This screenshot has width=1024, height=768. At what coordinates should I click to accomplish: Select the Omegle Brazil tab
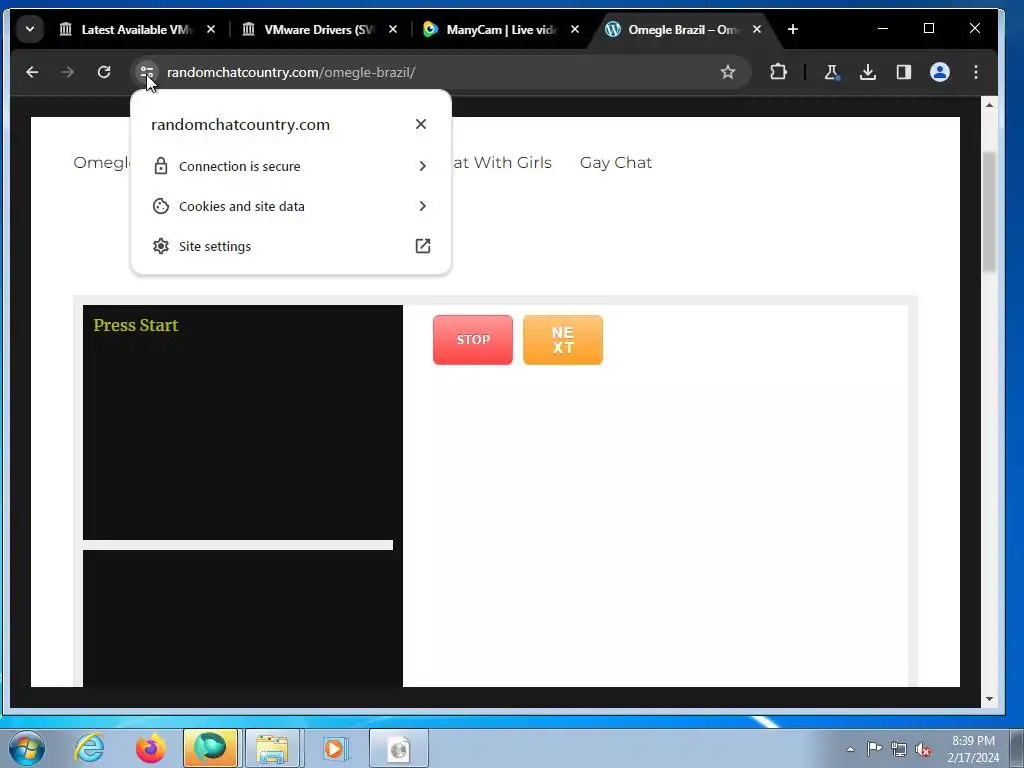[x=683, y=29]
